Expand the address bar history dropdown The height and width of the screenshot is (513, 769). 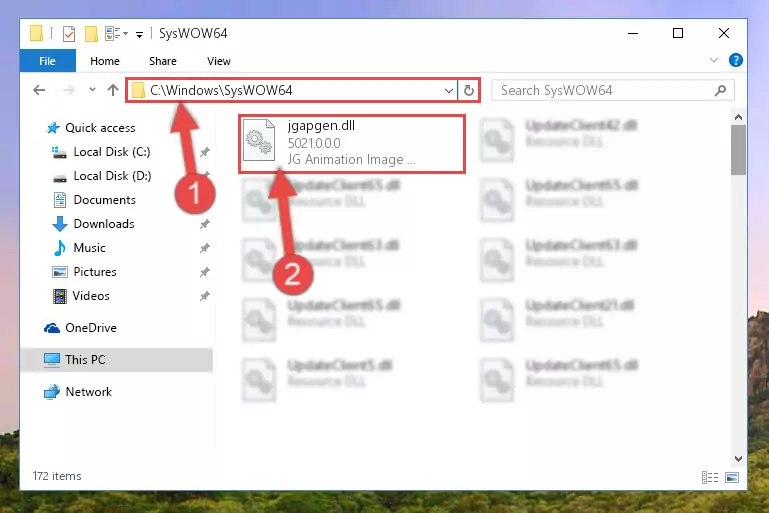point(448,90)
